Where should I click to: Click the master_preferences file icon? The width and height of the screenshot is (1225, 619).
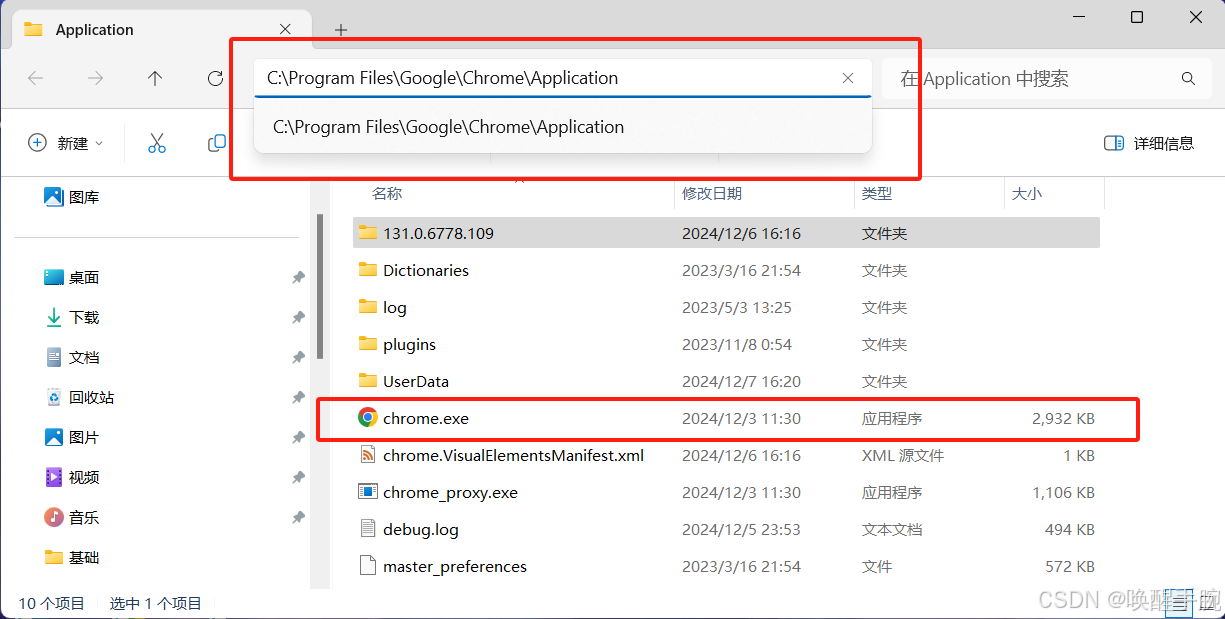(x=368, y=566)
